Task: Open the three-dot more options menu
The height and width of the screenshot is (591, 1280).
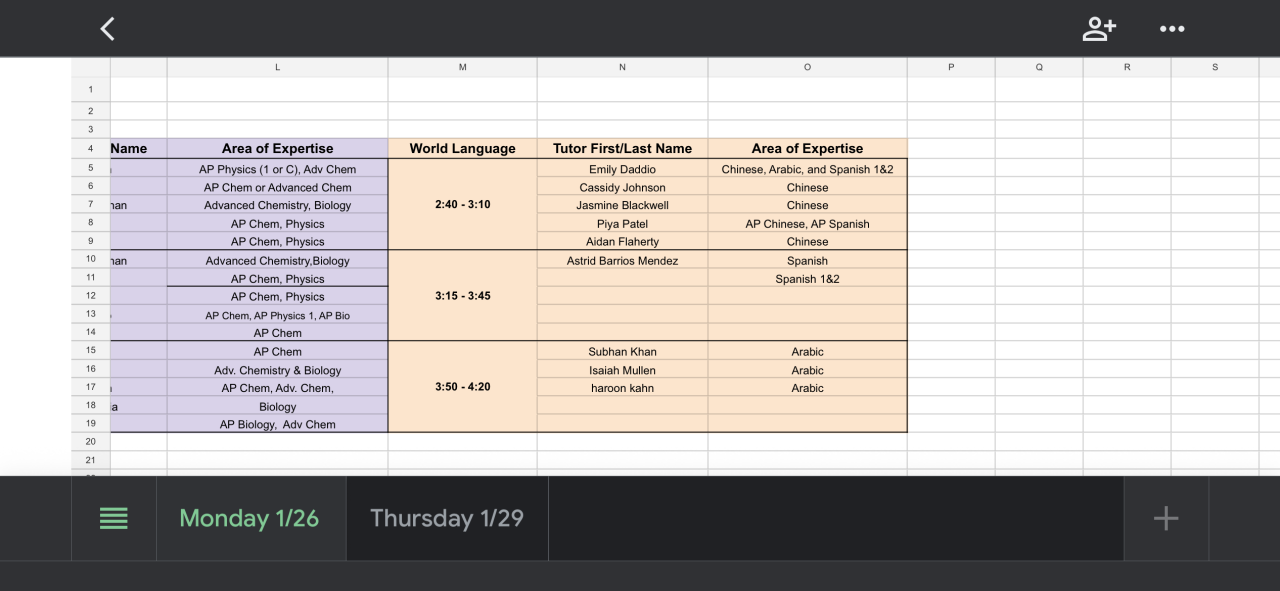Action: point(1172,29)
